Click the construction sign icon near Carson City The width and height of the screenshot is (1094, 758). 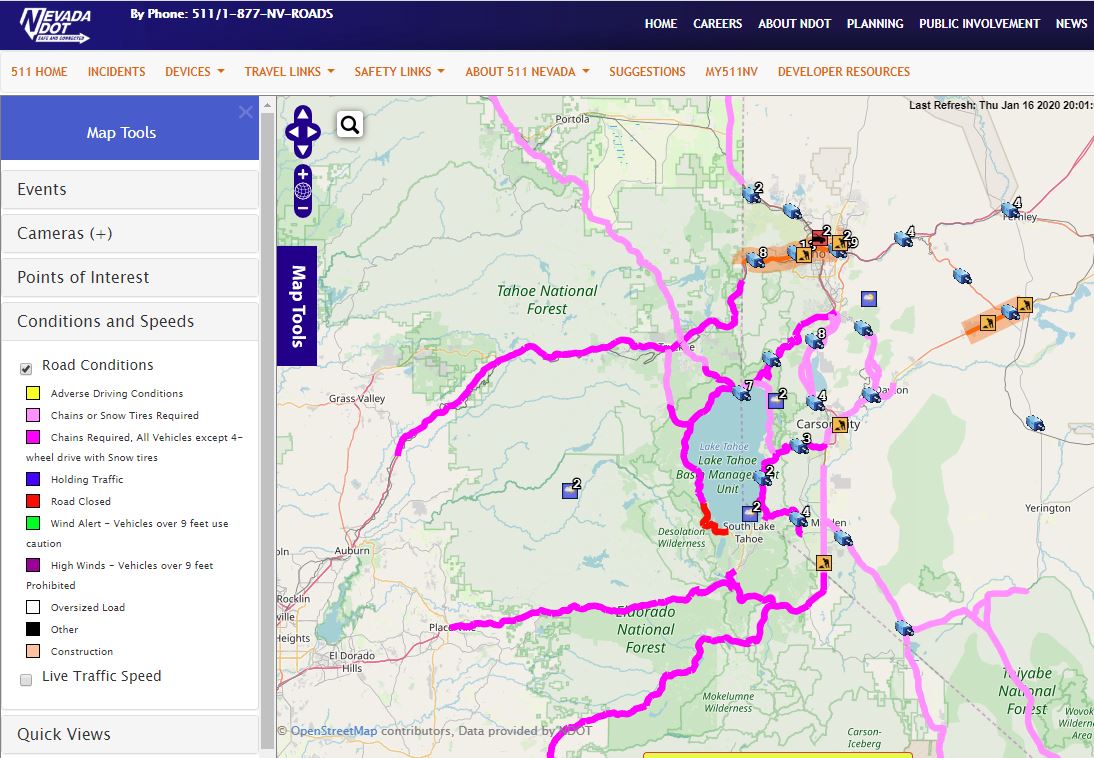(x=840, y=424)
